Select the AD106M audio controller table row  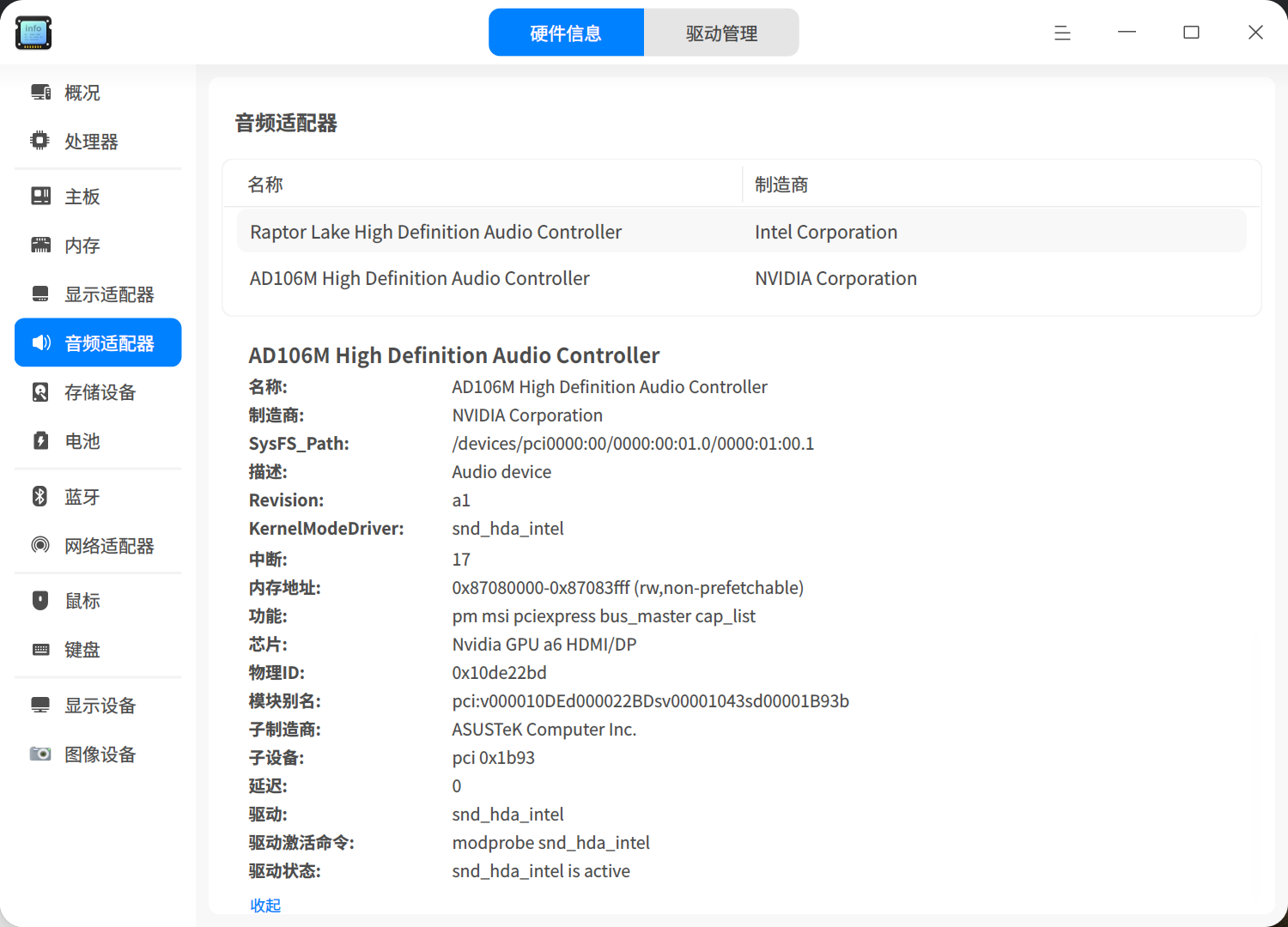tap(742, 278)
